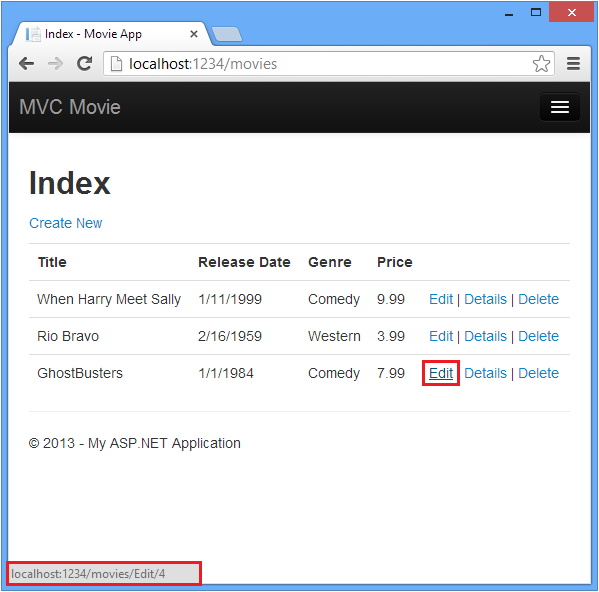The width and height of the screenshot is (599, 592).
Task: Delete the When Harry Meet Sally entry
Action: [538, 299]
